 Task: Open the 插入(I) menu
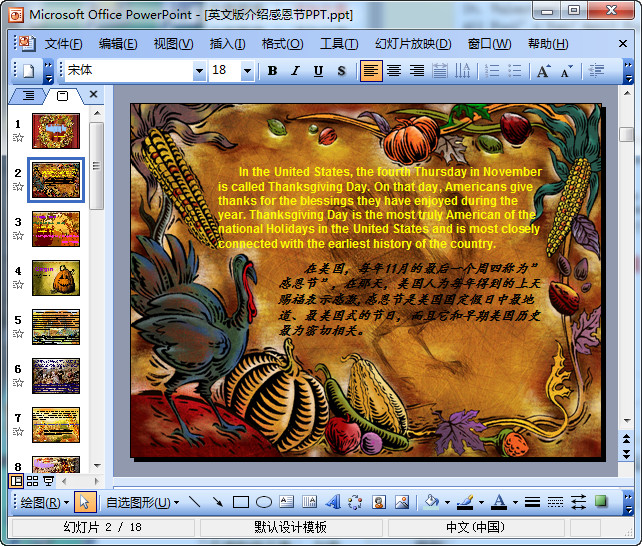pos(227,44)
